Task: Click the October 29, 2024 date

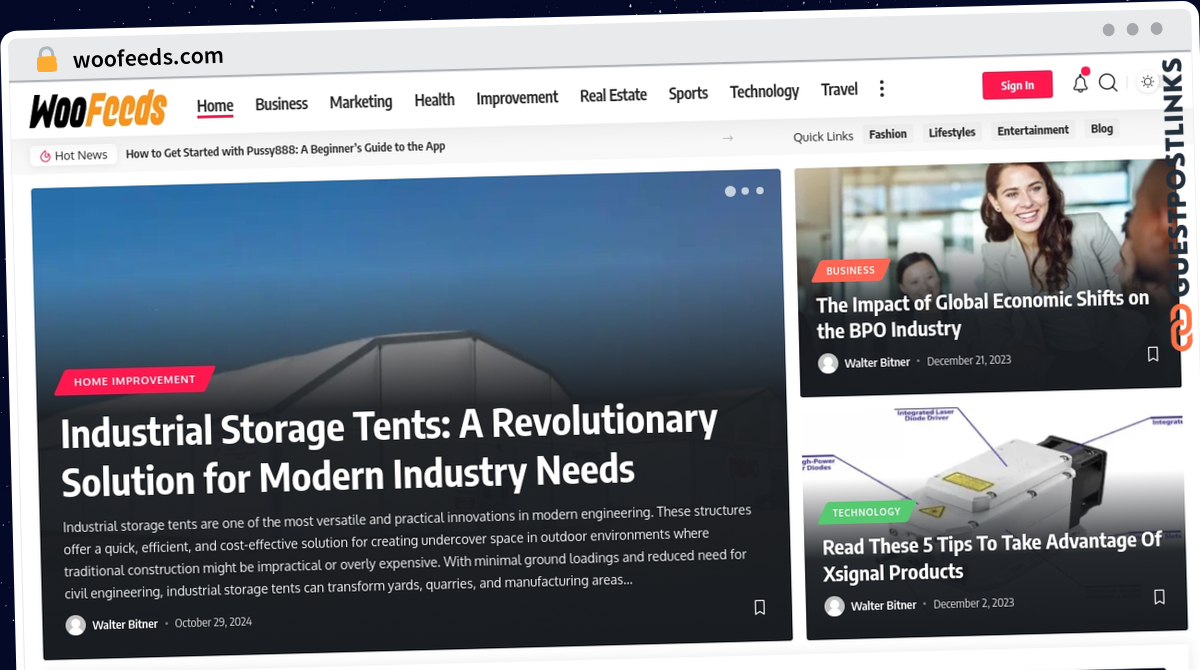Action: tap(213, 622)
